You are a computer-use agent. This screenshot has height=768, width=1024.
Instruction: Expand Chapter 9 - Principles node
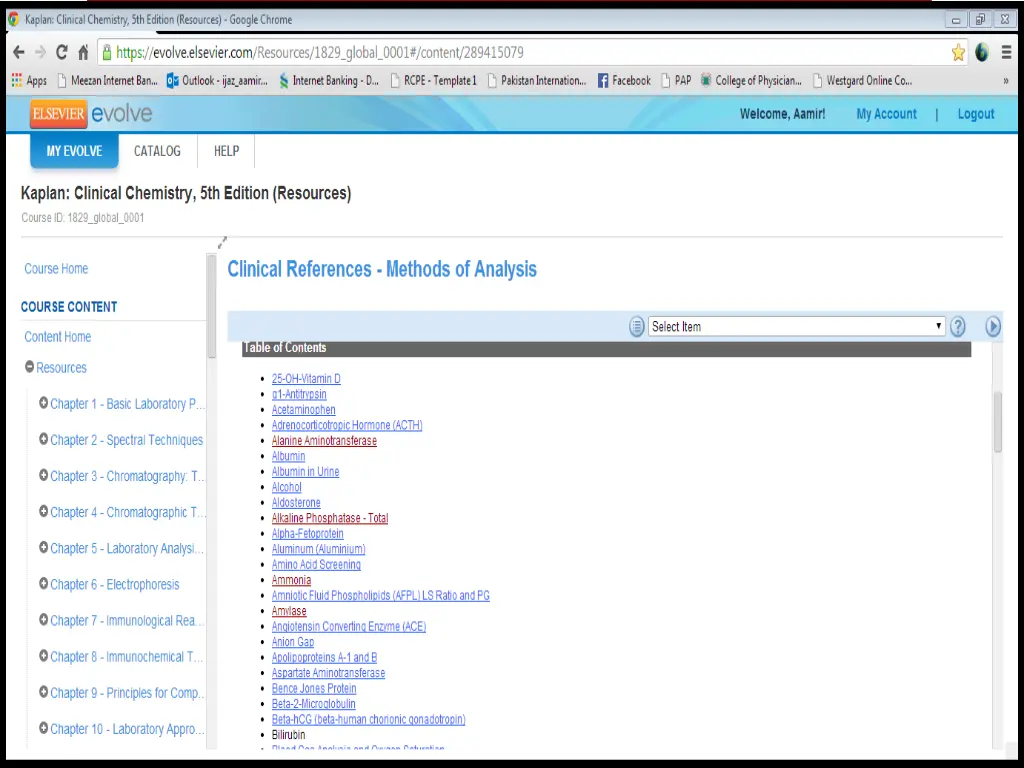[x=43, y=692]
